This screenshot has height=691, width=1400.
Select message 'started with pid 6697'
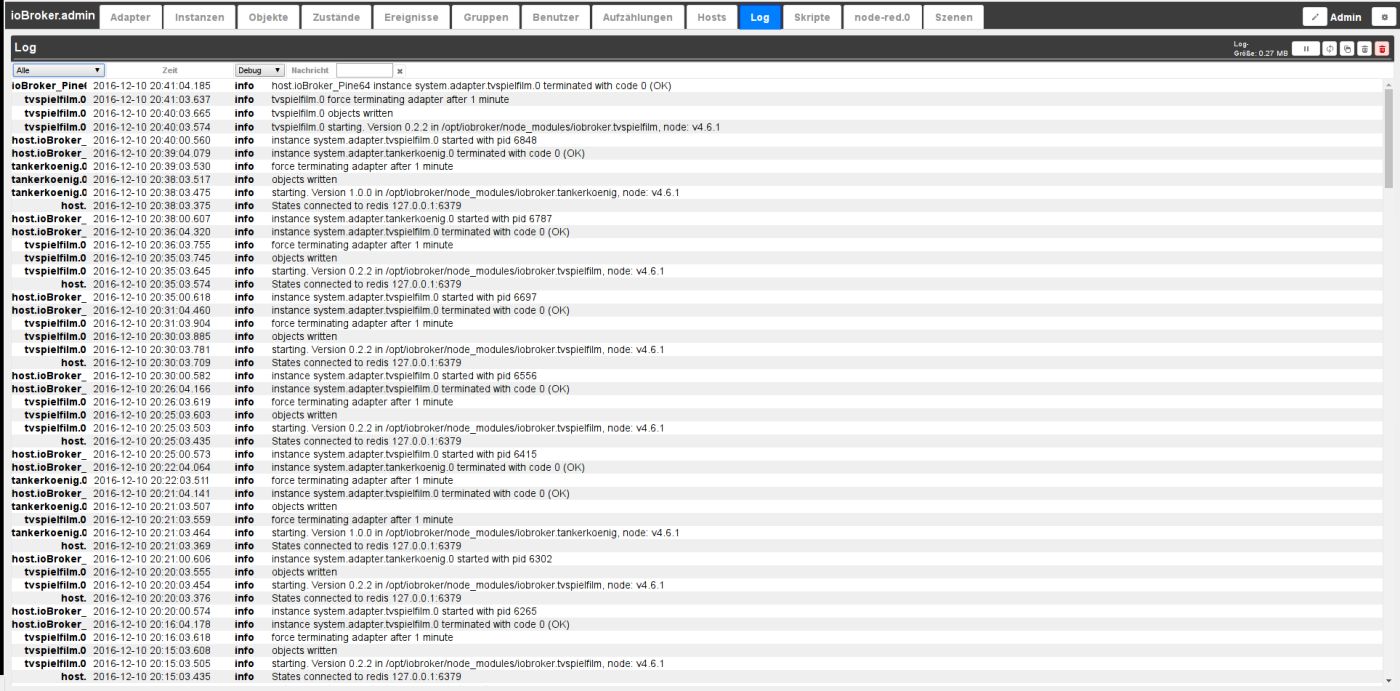[x=404, y=296]
